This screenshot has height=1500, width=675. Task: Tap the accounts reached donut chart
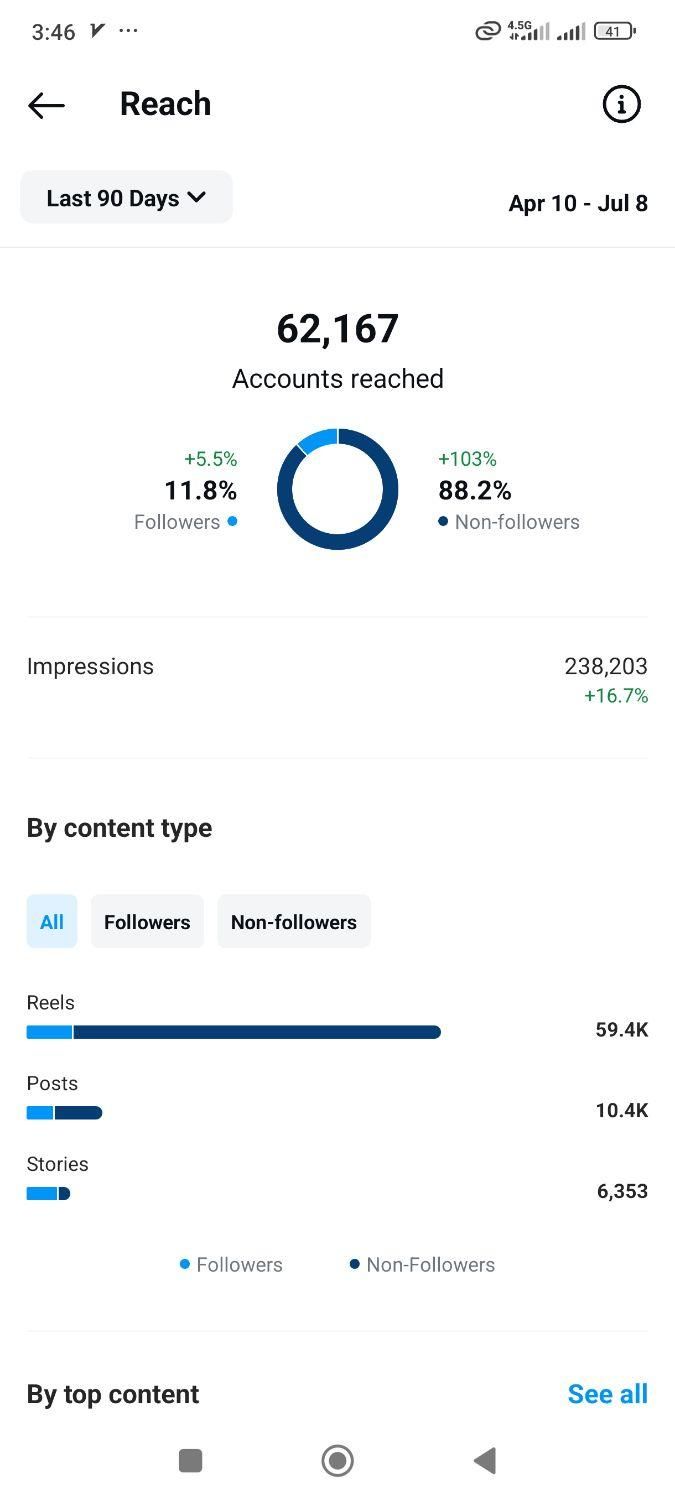(338, 489)
